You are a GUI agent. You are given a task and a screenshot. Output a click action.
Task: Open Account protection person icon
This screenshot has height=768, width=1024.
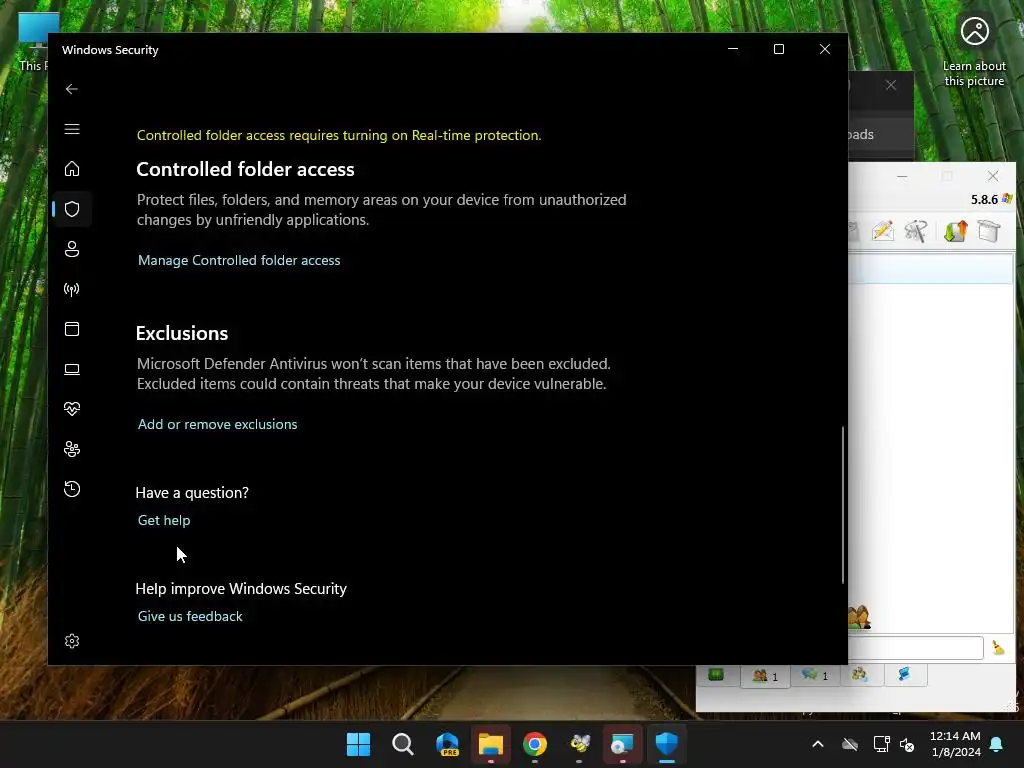click(72, 249)
